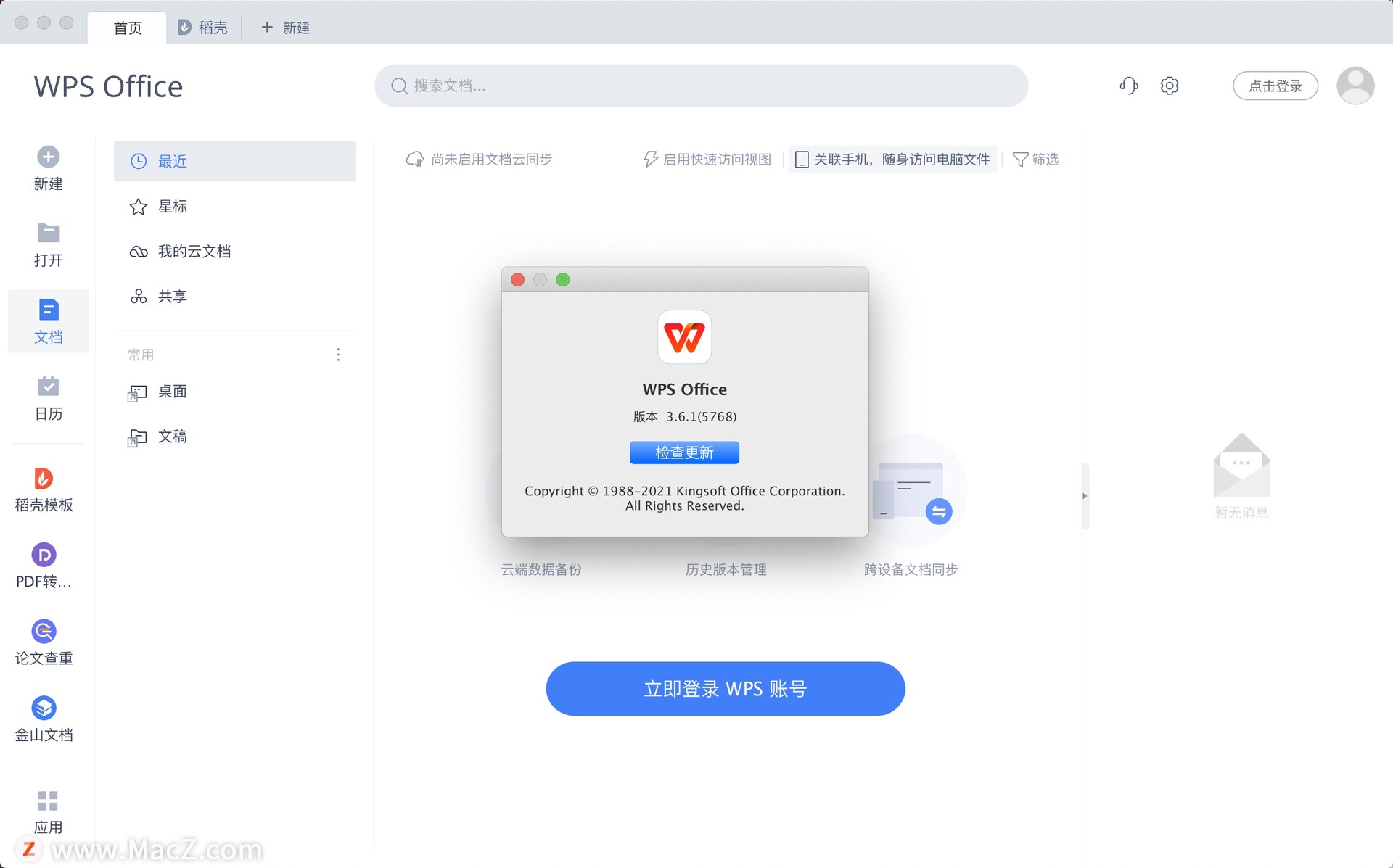Open 我的云文档

[x=234, y=252]
